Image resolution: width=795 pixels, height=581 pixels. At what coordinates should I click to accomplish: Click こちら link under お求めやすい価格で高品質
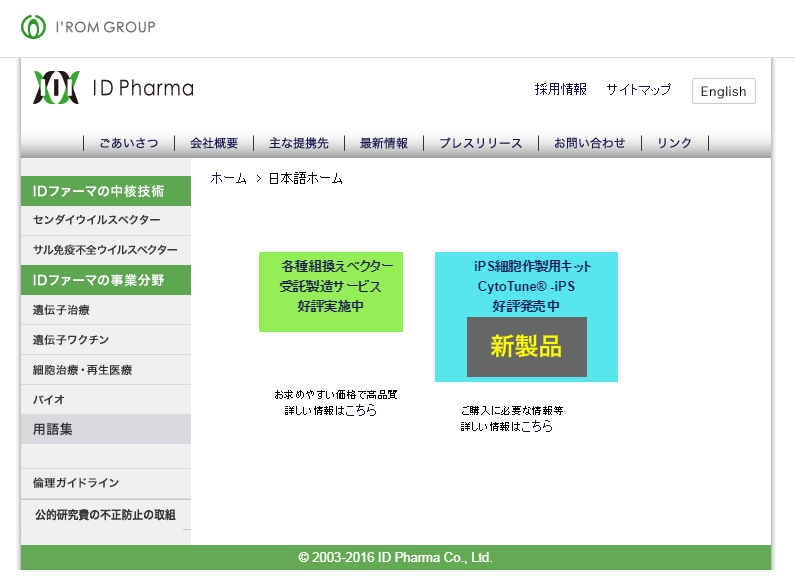361,410
